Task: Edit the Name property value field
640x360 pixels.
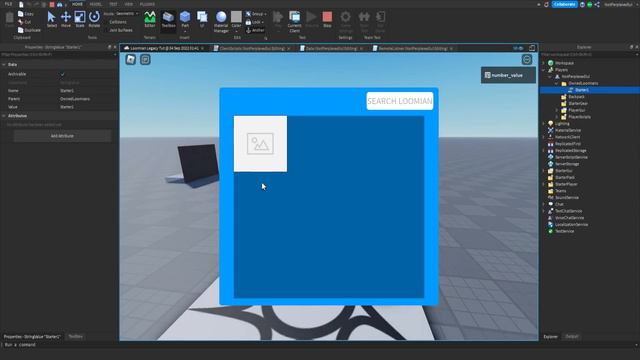Action: (87, 91)
